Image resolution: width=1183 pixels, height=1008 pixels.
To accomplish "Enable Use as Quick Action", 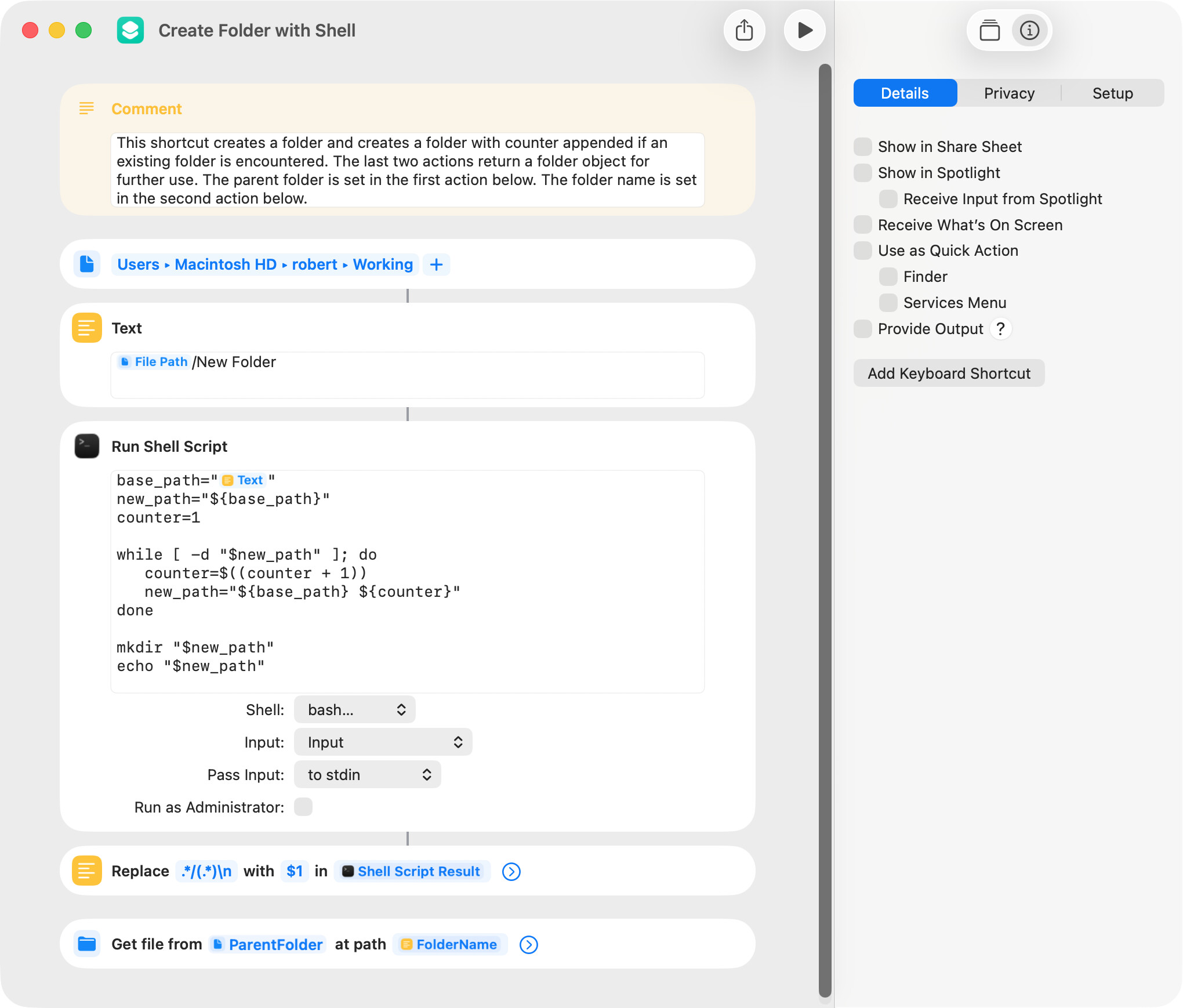I will [x=862, y=251].
